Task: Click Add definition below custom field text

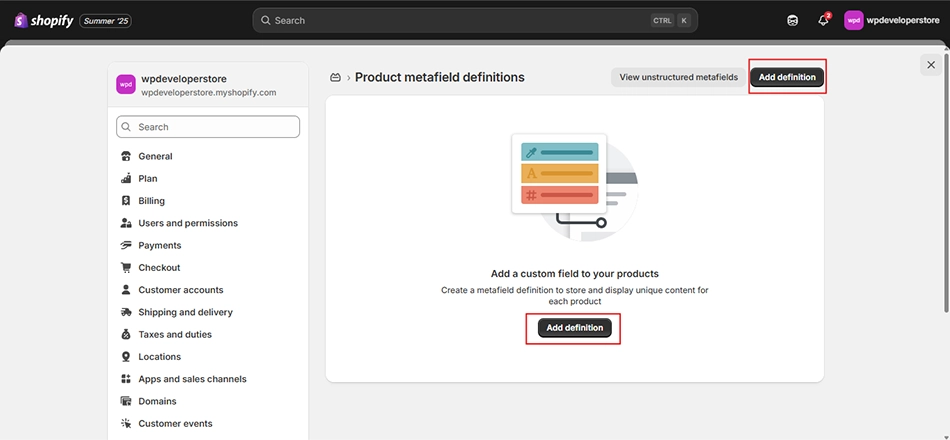Action: 574,328
